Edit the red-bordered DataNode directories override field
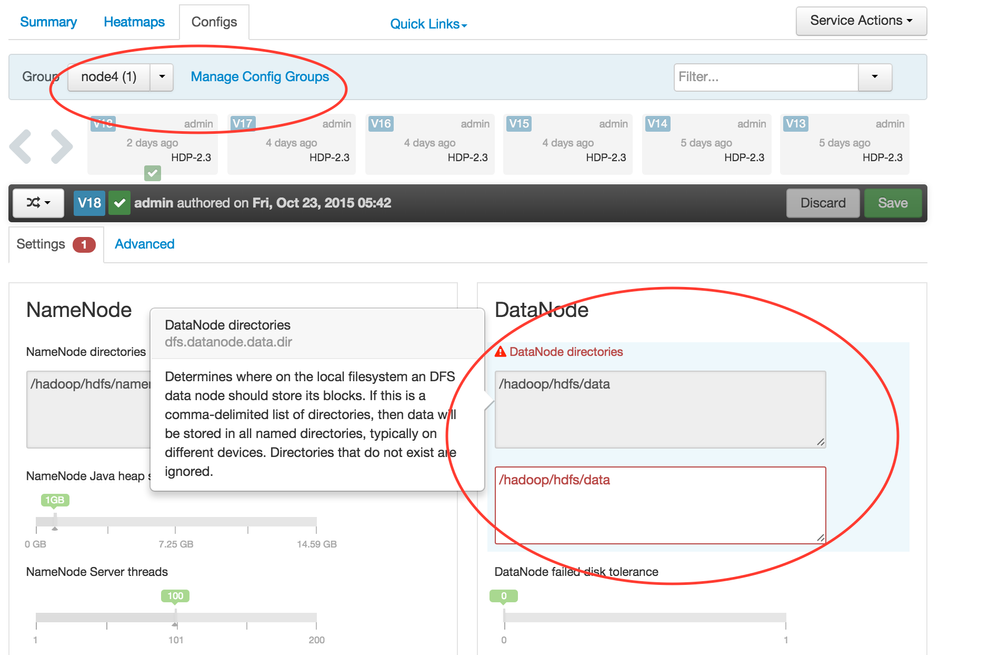The height and width of the screenshot is (655, 999). pos(661,505)
